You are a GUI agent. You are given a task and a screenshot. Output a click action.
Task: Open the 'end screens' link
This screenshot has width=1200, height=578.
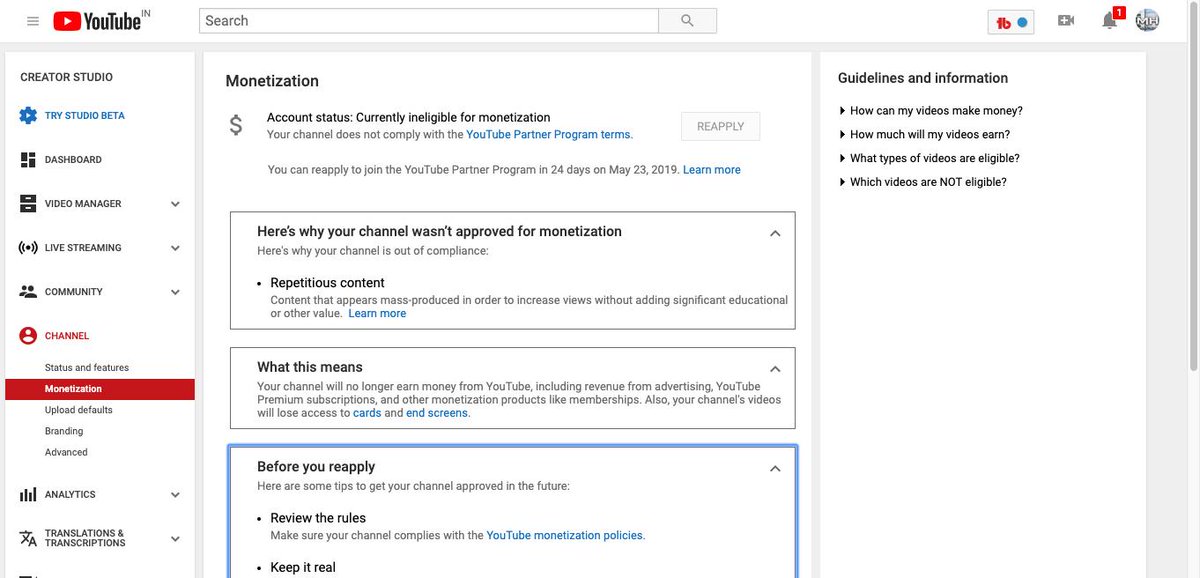click(438, 413)
